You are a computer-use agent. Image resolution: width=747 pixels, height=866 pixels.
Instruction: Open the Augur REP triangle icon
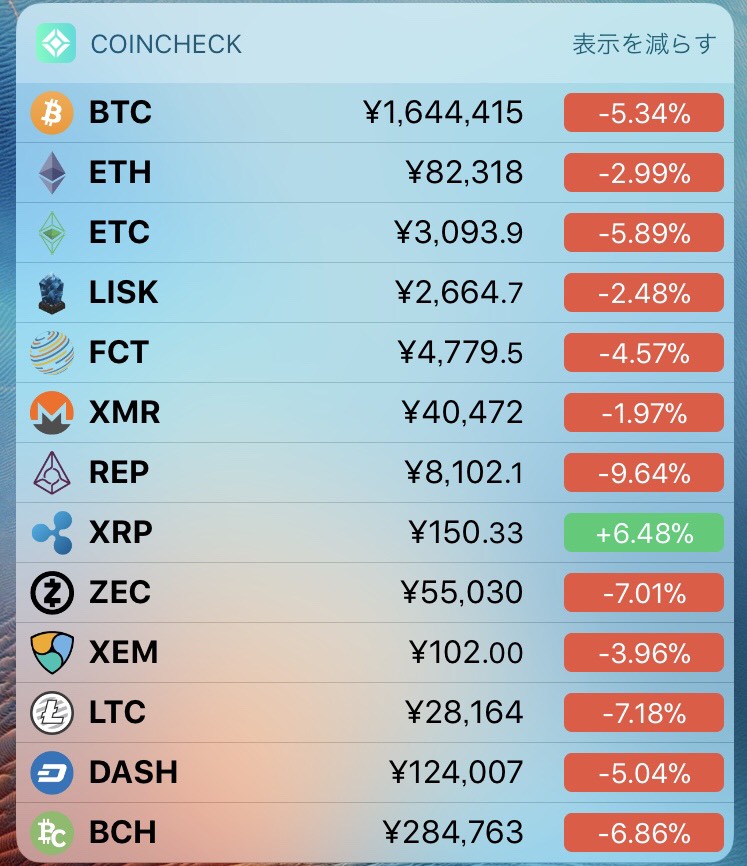tap(52, 473)
